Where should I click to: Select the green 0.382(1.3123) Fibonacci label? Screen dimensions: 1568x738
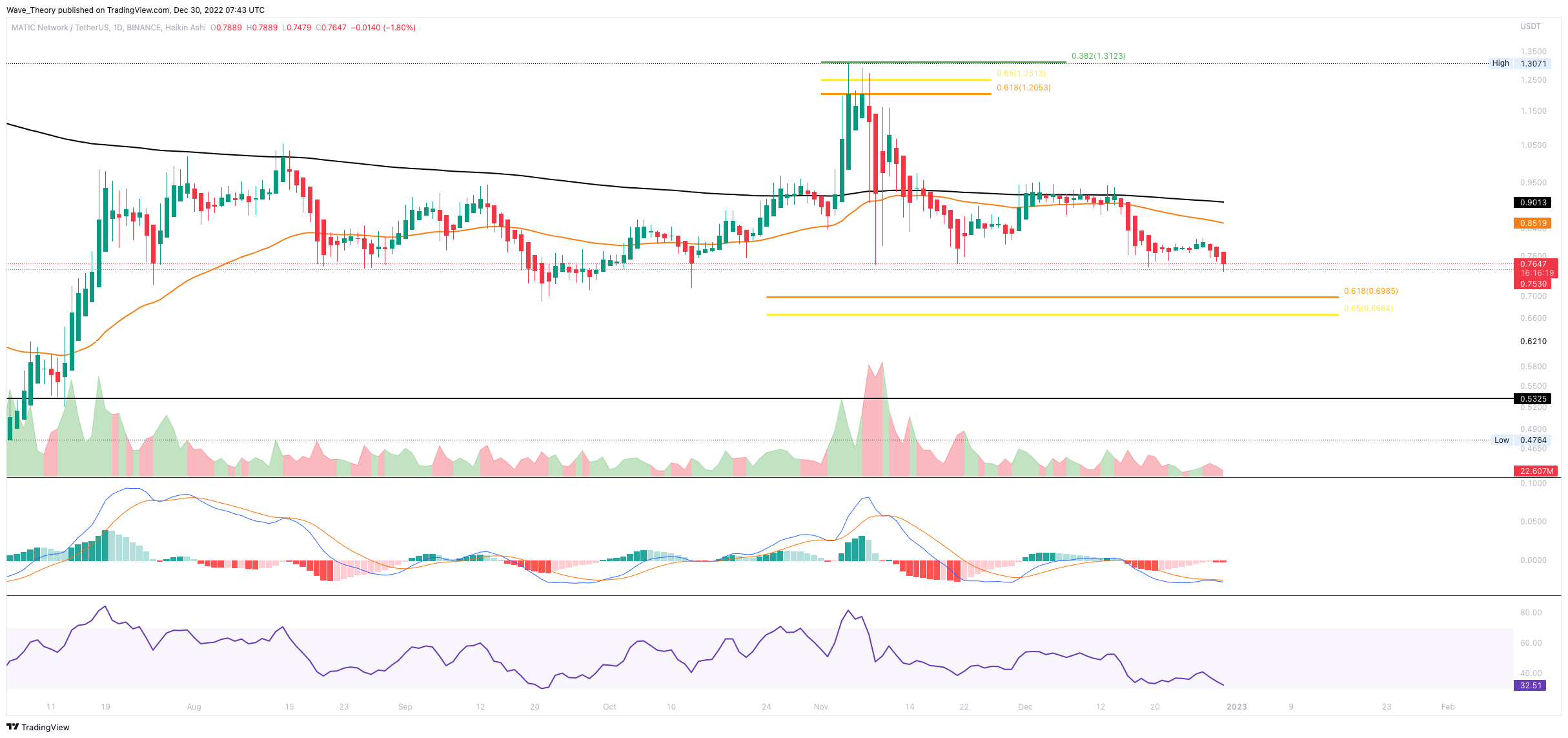point(1098,56)
